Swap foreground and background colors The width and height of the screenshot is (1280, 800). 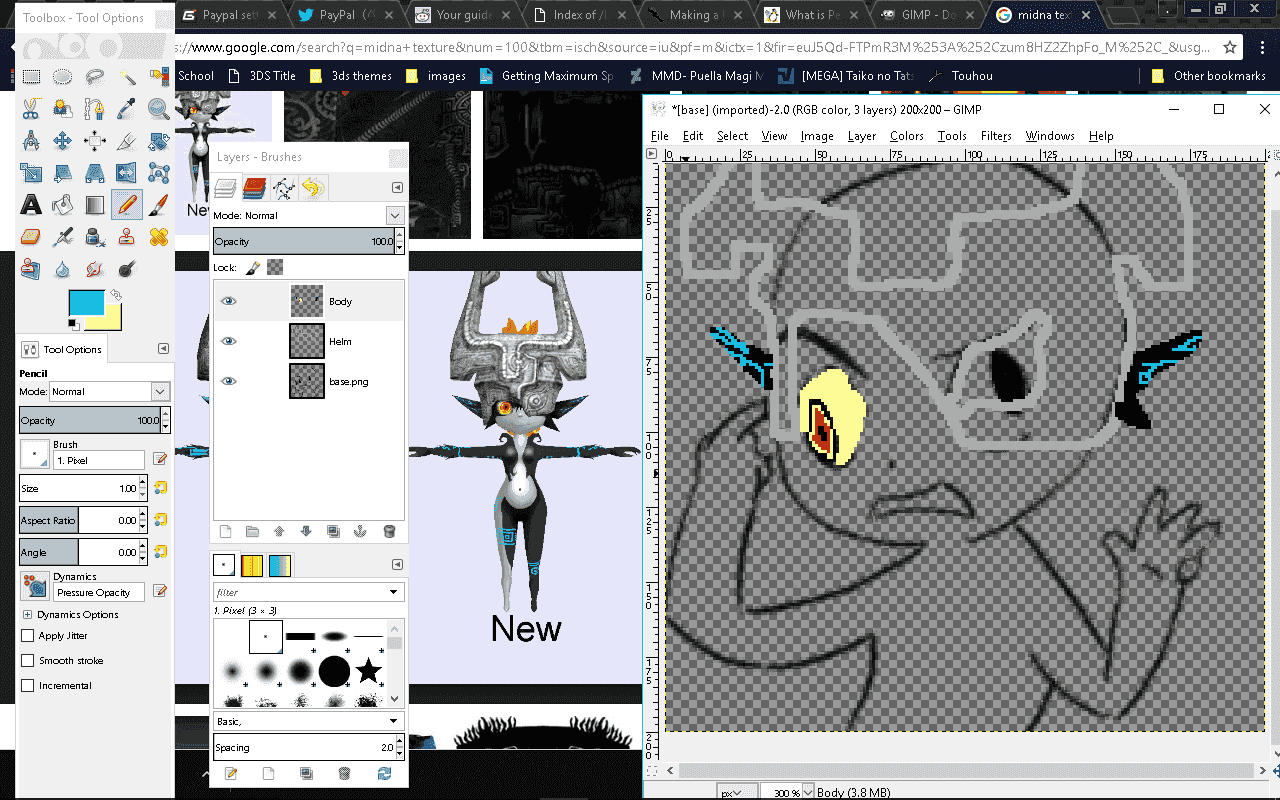click(116, 296)
